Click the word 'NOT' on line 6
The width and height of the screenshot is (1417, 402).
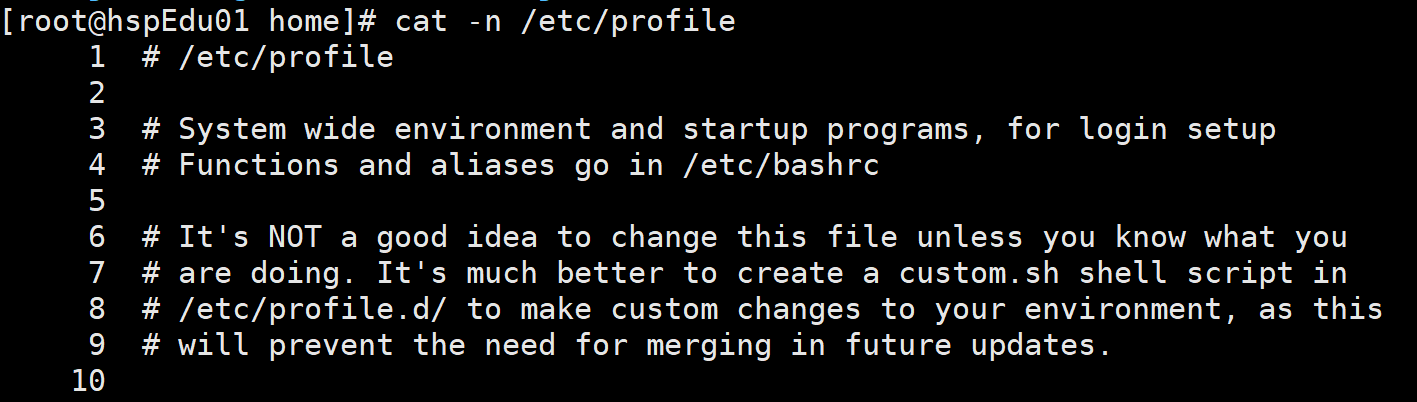tap(295, 237)
